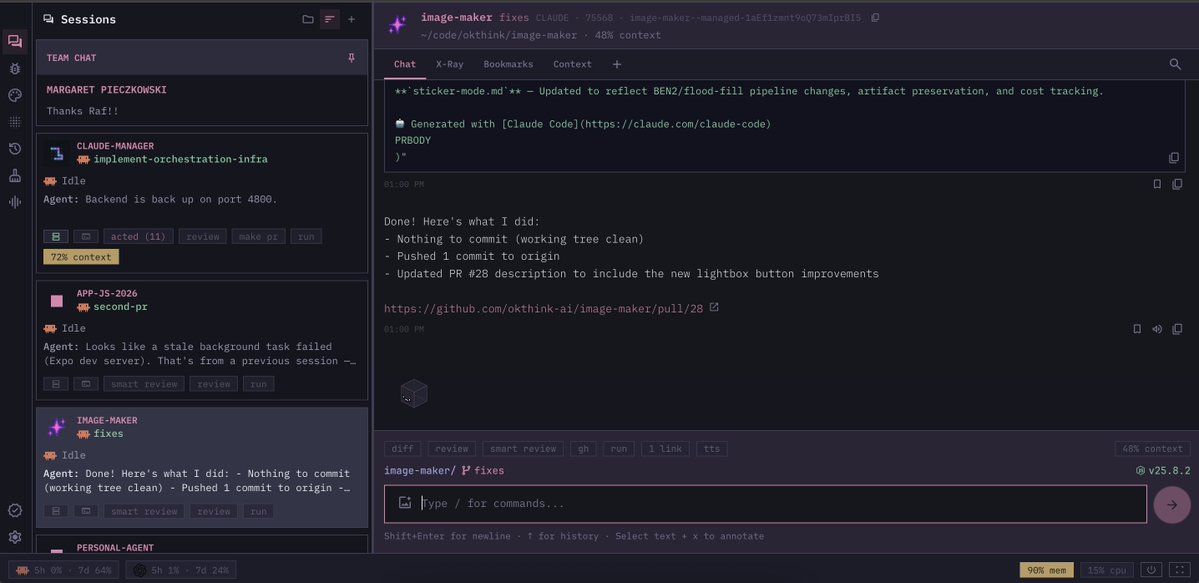Click the '1 link' button above the input
Viewport: 1199px width, 583px height.
[x=664, y=449]
